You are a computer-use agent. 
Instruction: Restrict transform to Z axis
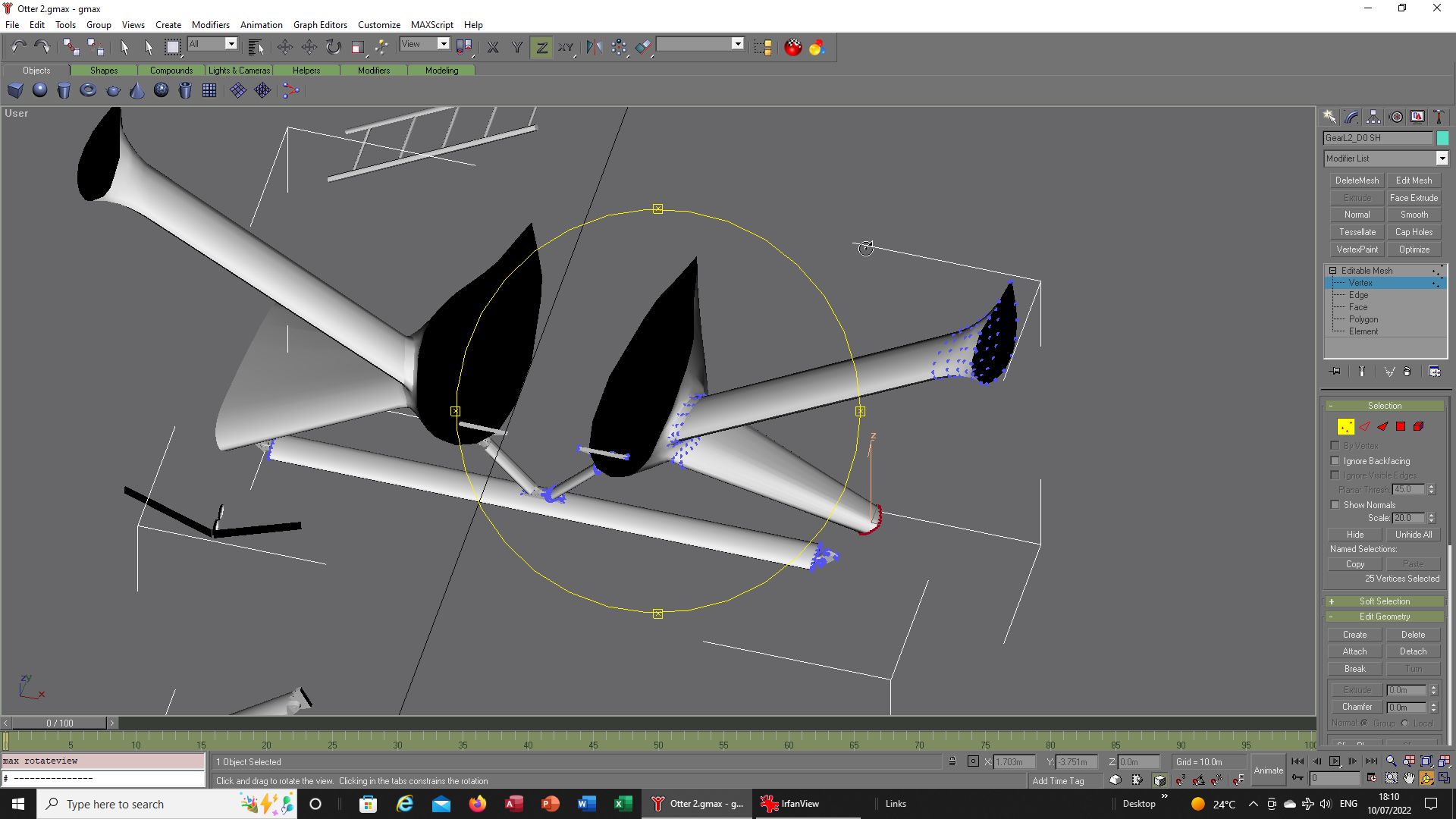pos(541,47)
